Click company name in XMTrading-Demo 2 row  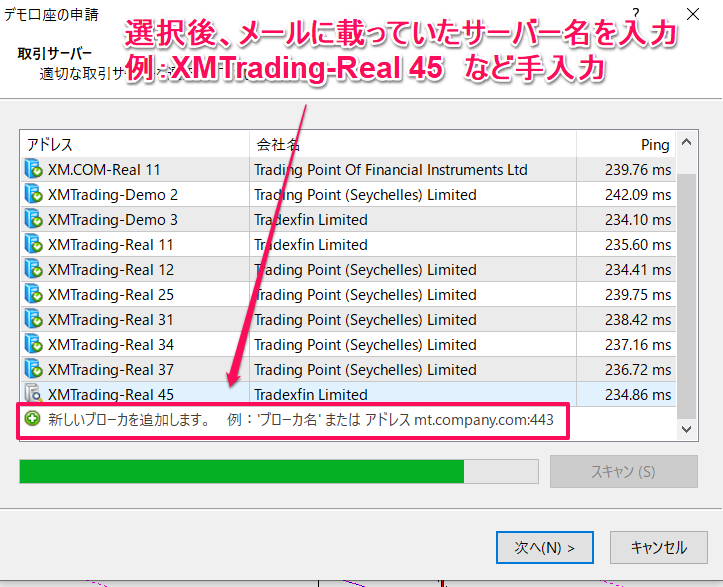[365, 195]
